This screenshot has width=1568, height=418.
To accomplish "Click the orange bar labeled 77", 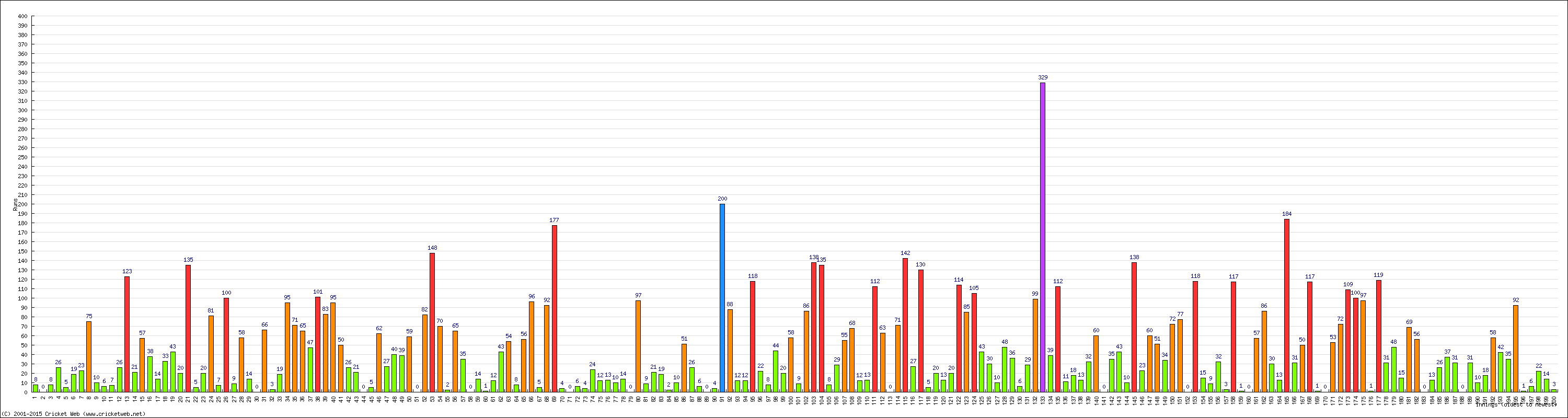I will pos(1180,356).
